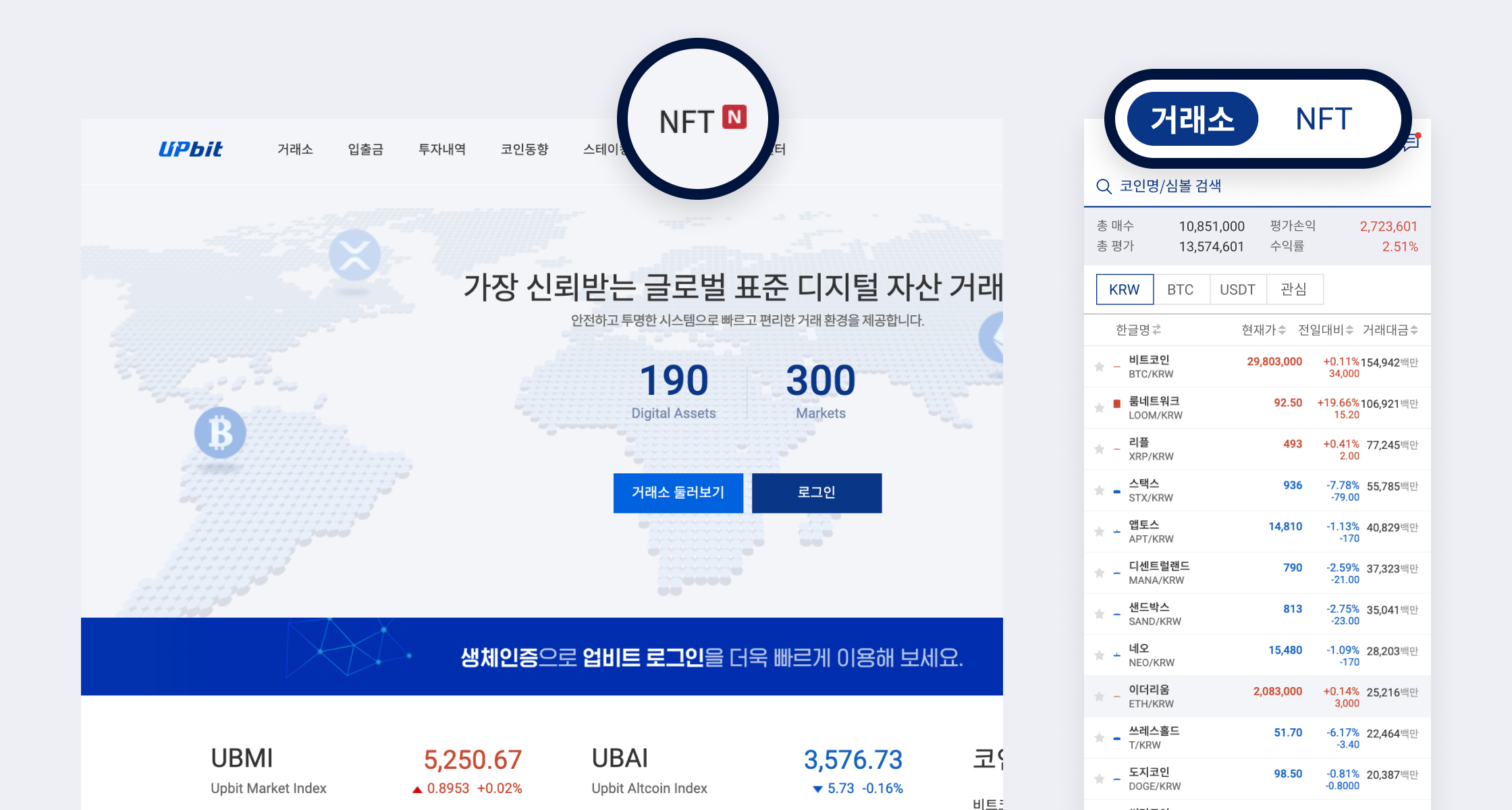This screenshot has height=810, width=1512.
Task: Open the 투자내역 menu
Action: [x=442, y=149]
